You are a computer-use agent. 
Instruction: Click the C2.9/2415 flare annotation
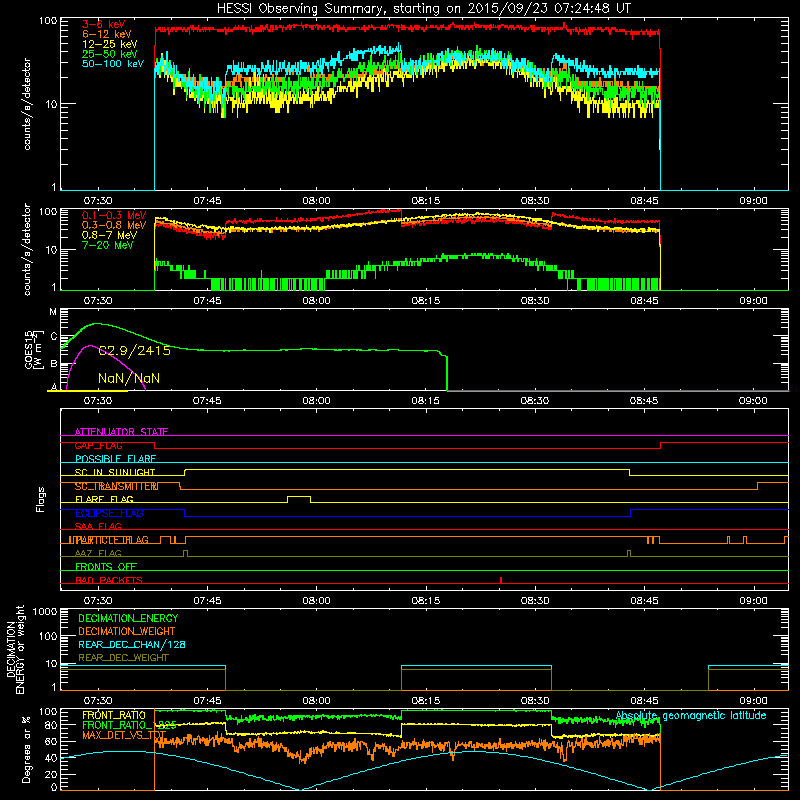click(134, 351)
